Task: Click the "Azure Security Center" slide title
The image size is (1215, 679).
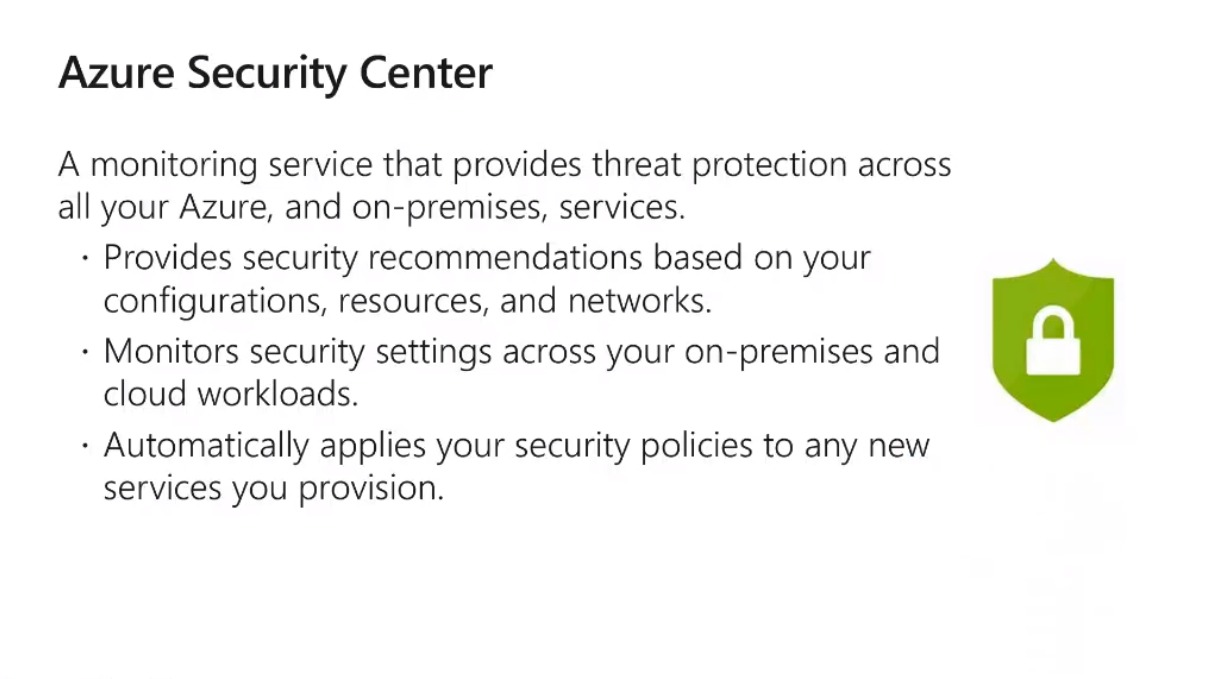Action: pyautogui.click(x=275, y=74)
